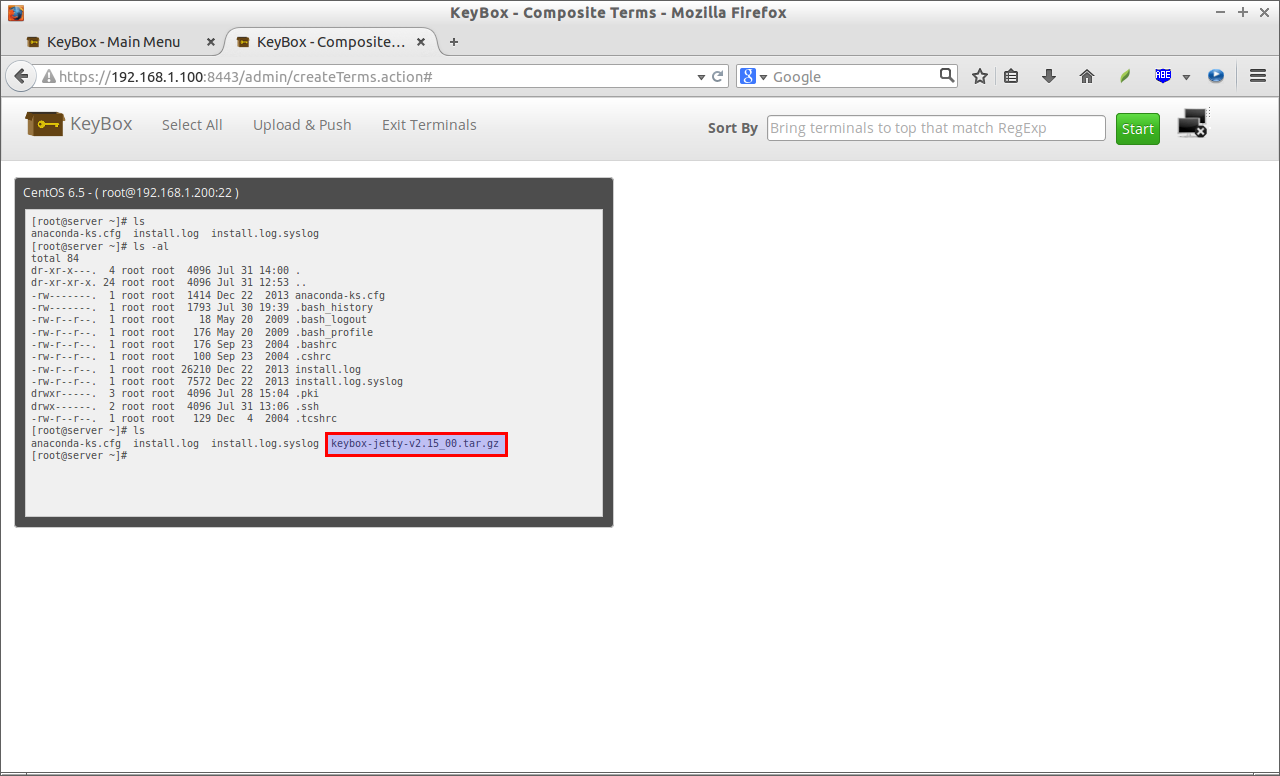Click the search magnifier icon
The image size is (1280, 776).
click(x=947, y=75)
